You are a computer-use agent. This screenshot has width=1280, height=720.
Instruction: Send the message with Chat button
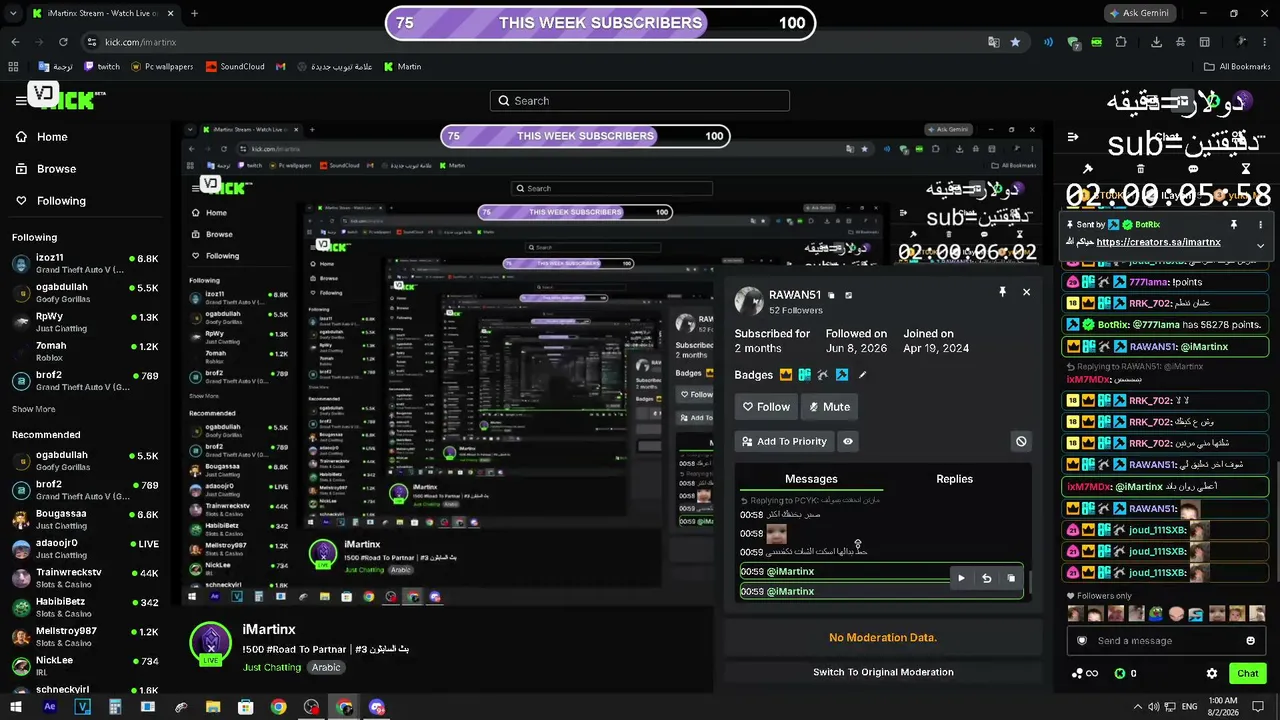coord(1248,673)
